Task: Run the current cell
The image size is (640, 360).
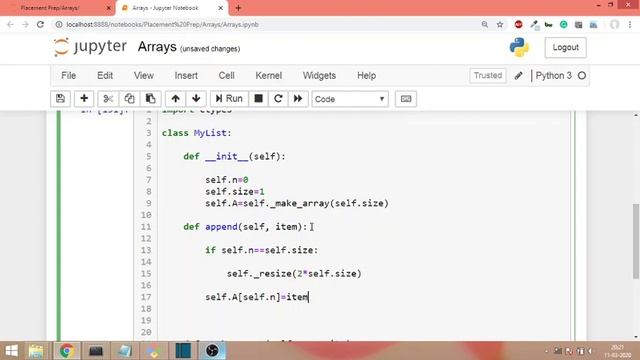Action: pyautogui.click(x=229, y=99)
